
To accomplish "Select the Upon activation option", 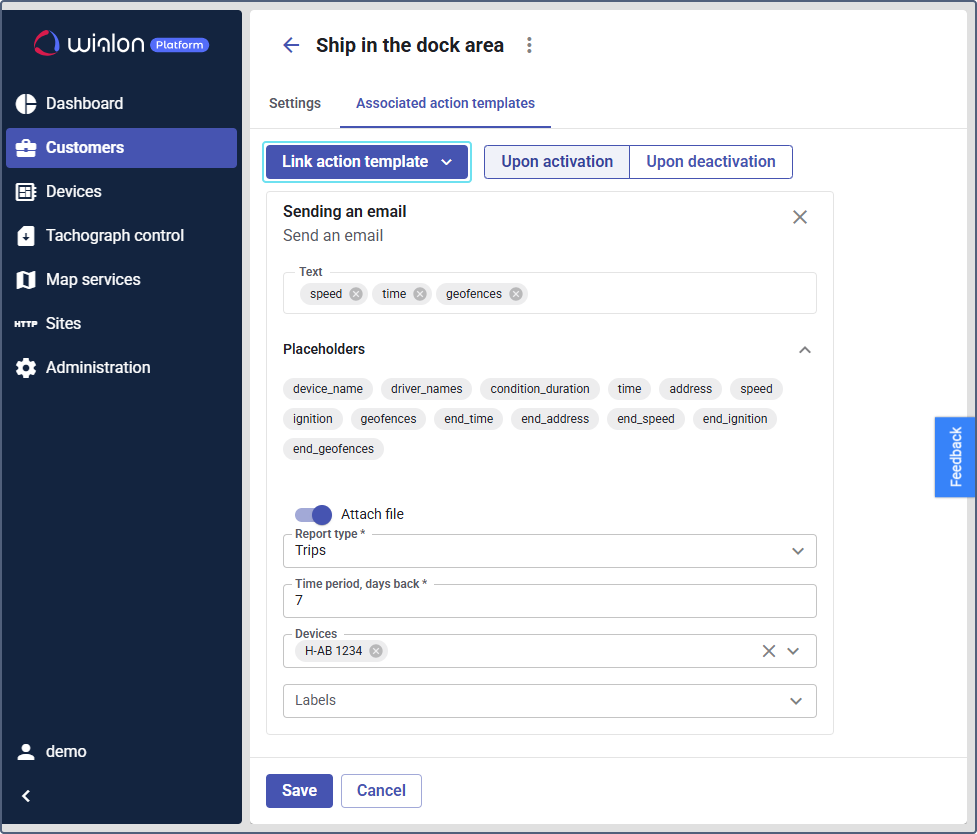I will click(x=557, y=162).
